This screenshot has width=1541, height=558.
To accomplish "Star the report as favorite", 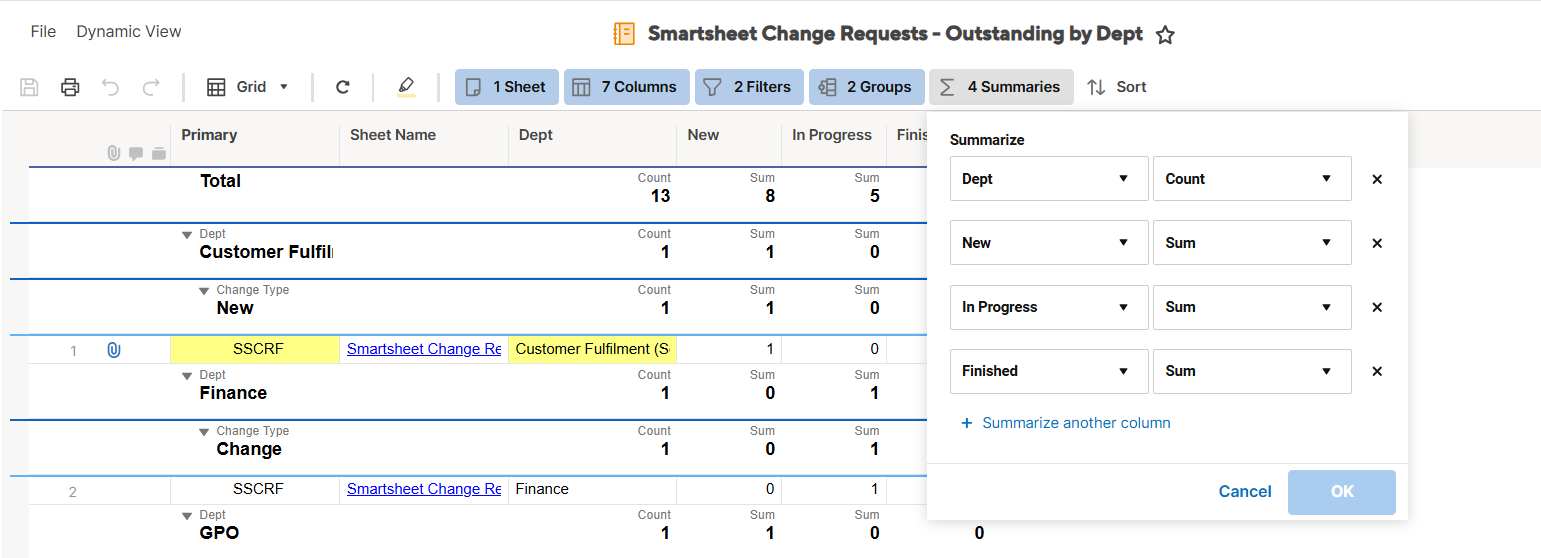I will click(1165, 35).
